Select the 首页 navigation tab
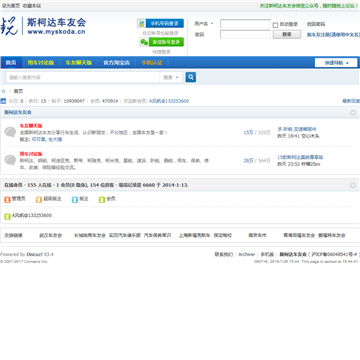The height and width of the screenshot is (360, 360). pyautogui.click(x=11, y=63)
